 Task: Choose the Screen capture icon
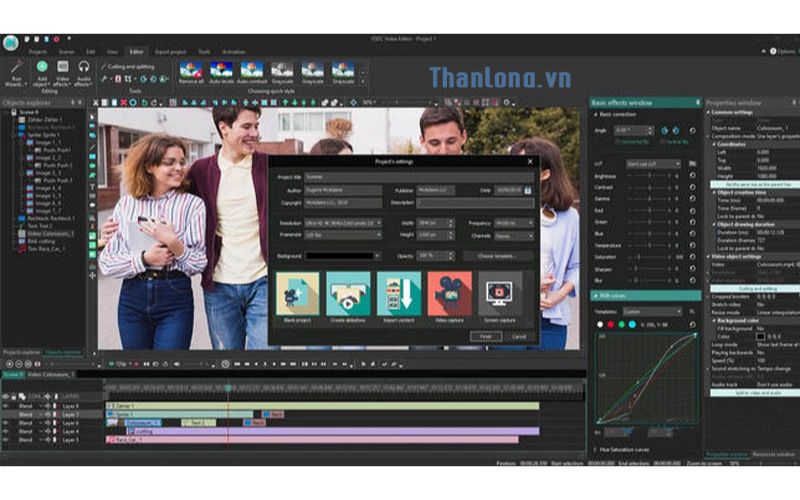pos(500,294)
